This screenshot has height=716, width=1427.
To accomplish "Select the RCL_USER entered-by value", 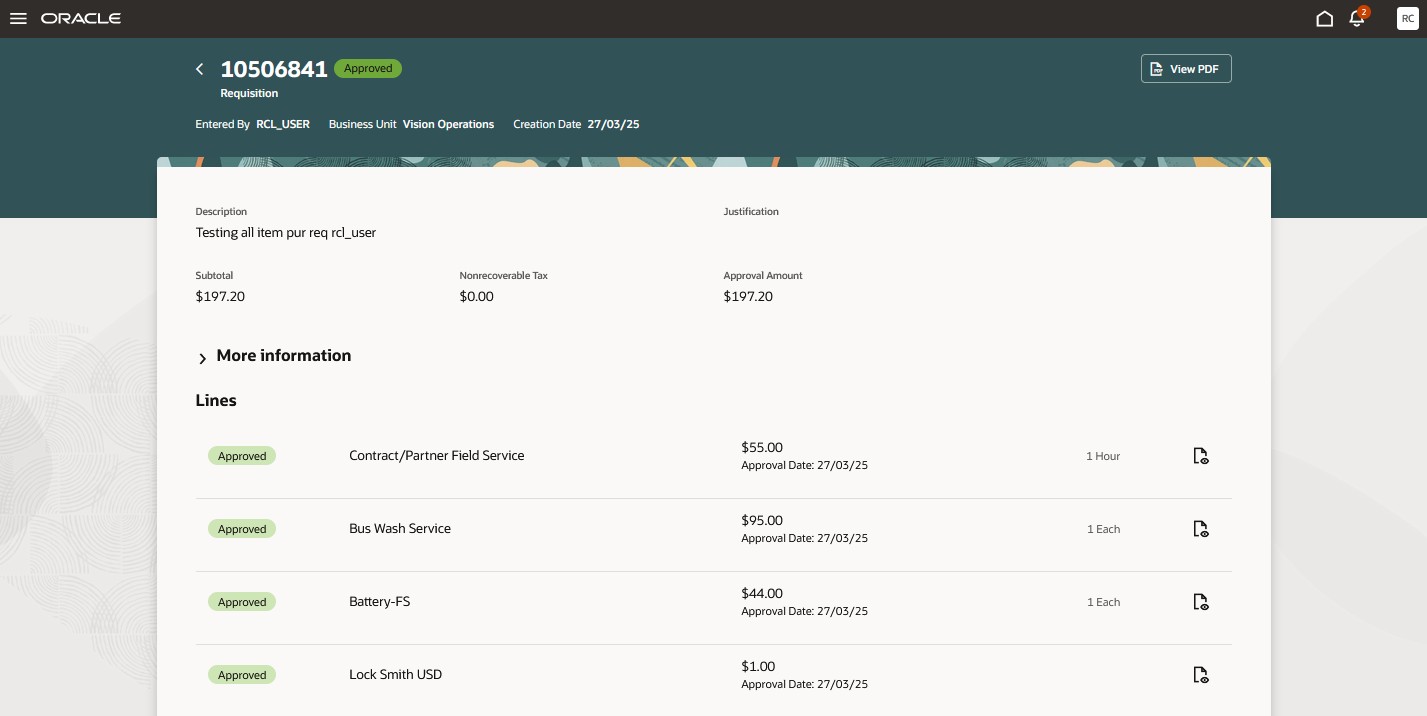I will (283, 124).
